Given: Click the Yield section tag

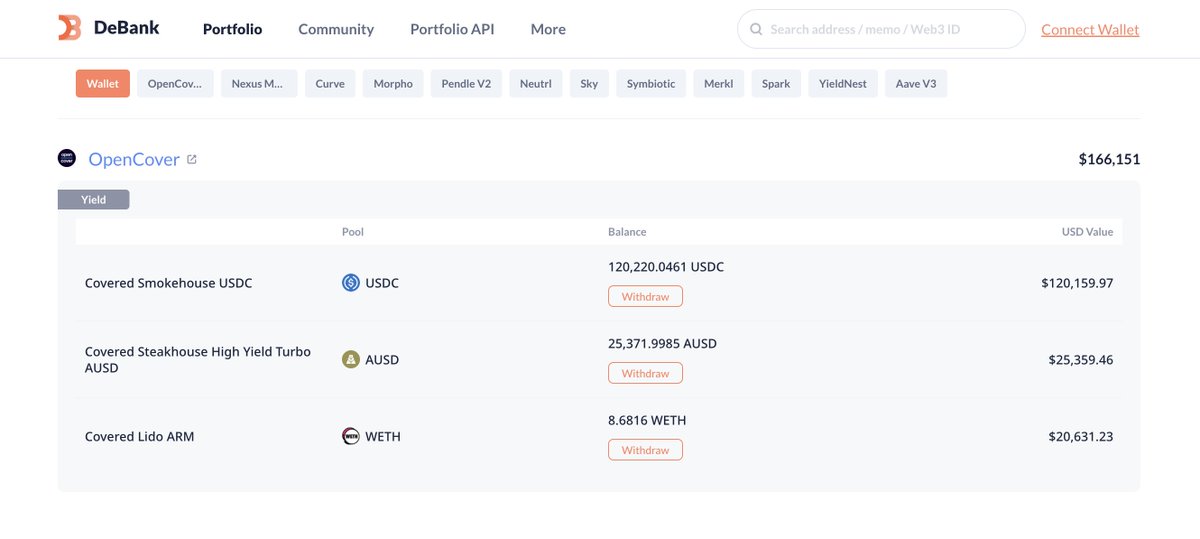Looking at the screenshot, I should pyautogui.click(x=93, y=199).
